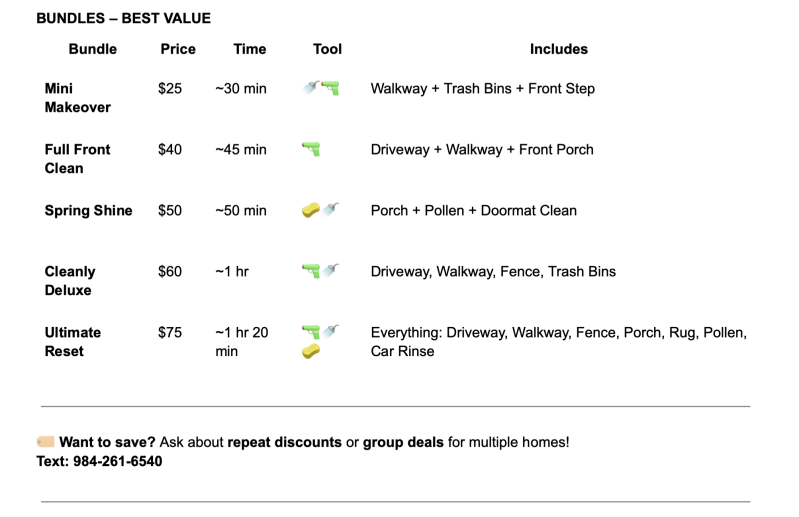Click the "~45 min" time cell

click(241, 150)
